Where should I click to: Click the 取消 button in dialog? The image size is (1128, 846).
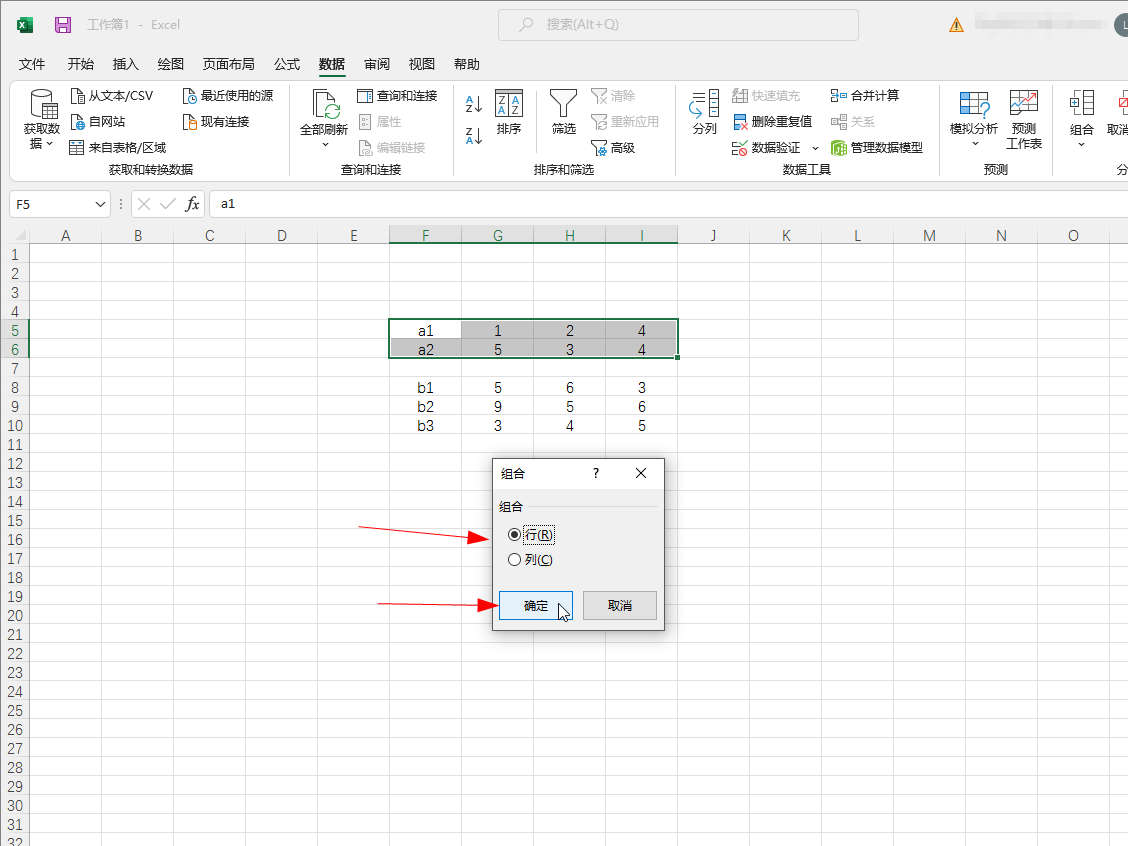point(620,606)
